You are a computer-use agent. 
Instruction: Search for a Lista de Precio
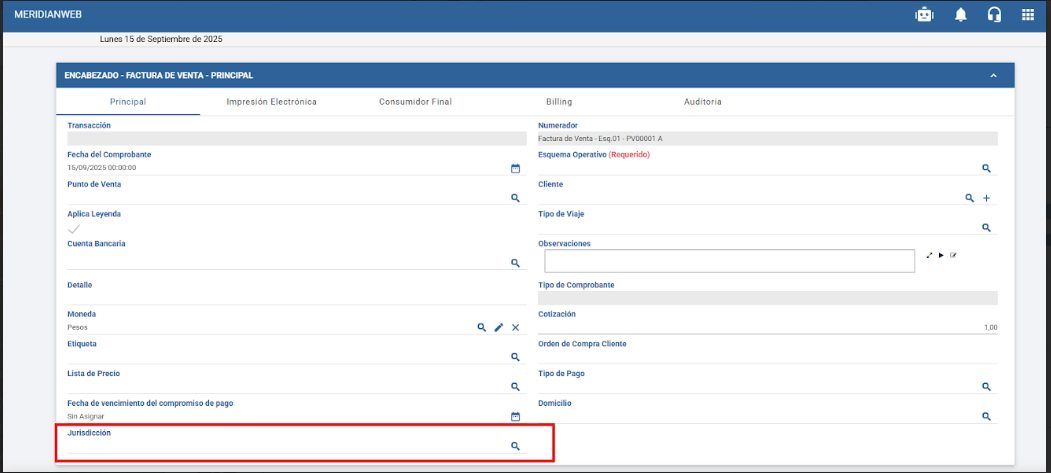pyautogui.click(x=515, y=387)
